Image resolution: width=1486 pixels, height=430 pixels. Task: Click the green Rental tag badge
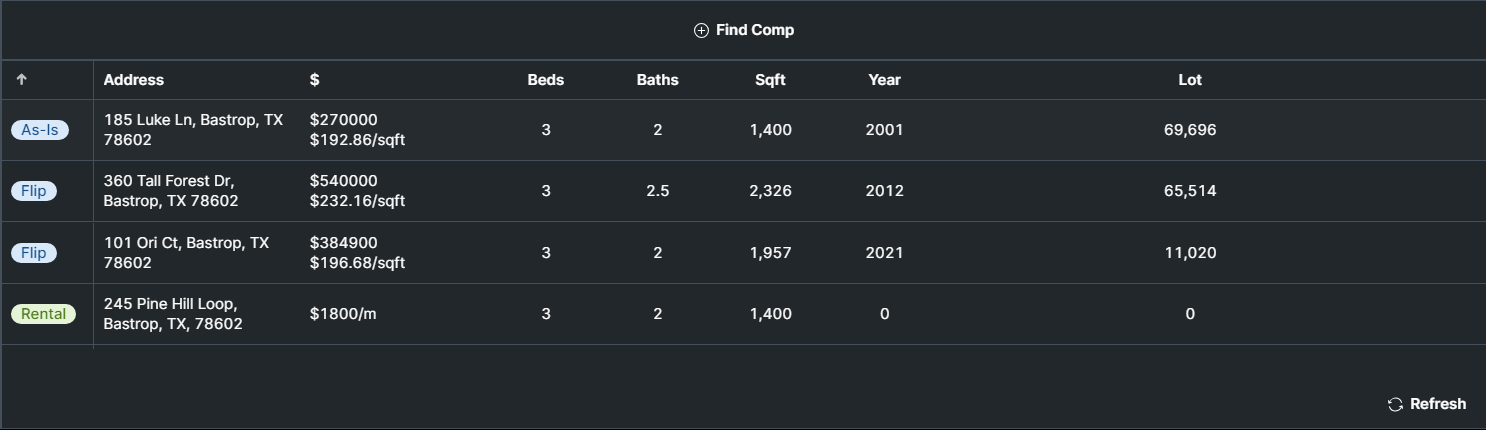[44, 314]
